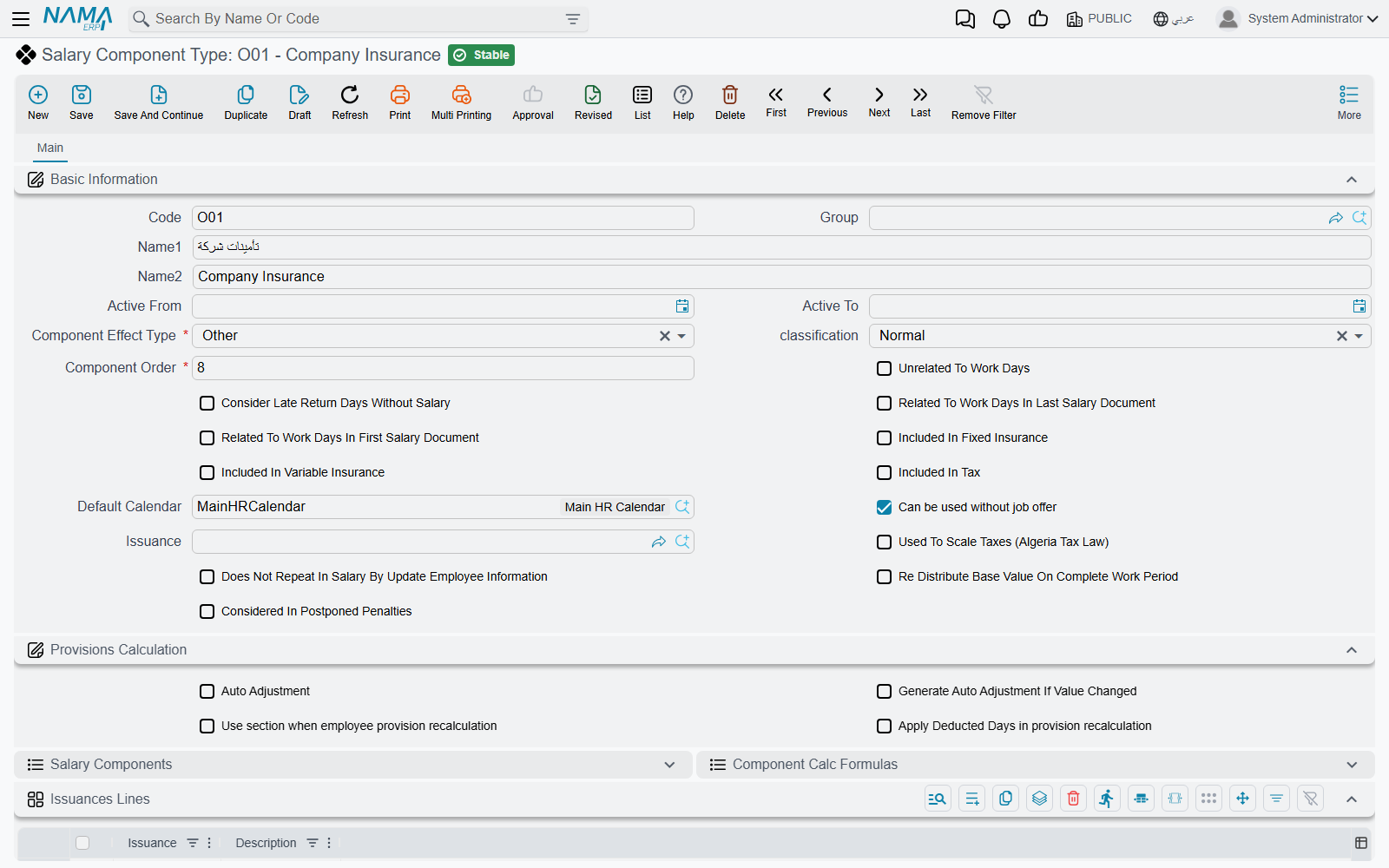Refresh the current record
The width and height of the screenshot is (1389, 868).
(x=350, y=102)
